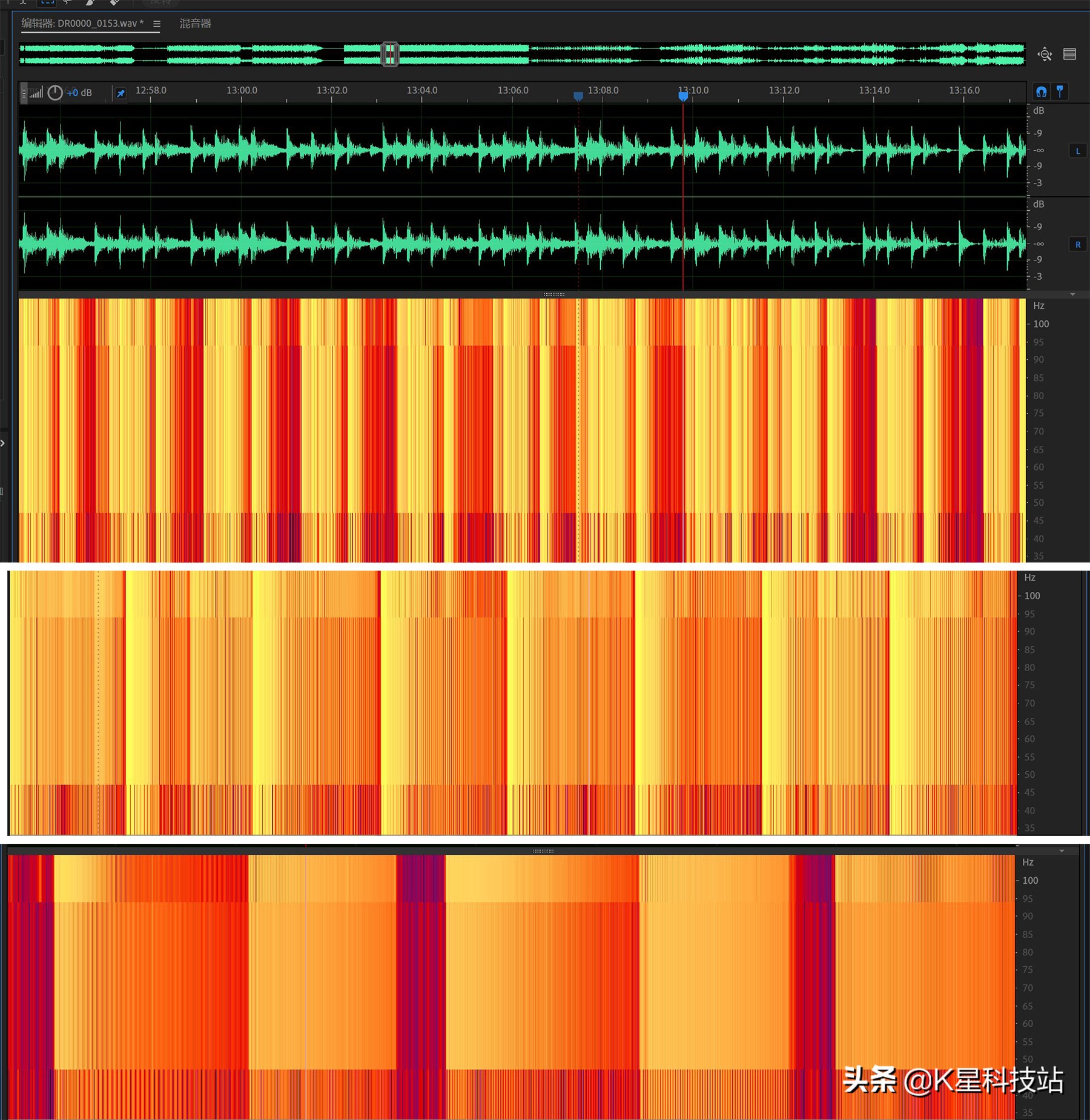This screenshot has height=1120, width=1090.
Task: Click the stacked-lines icon beside the overview waveform
Action: (x=1070, y=54)
